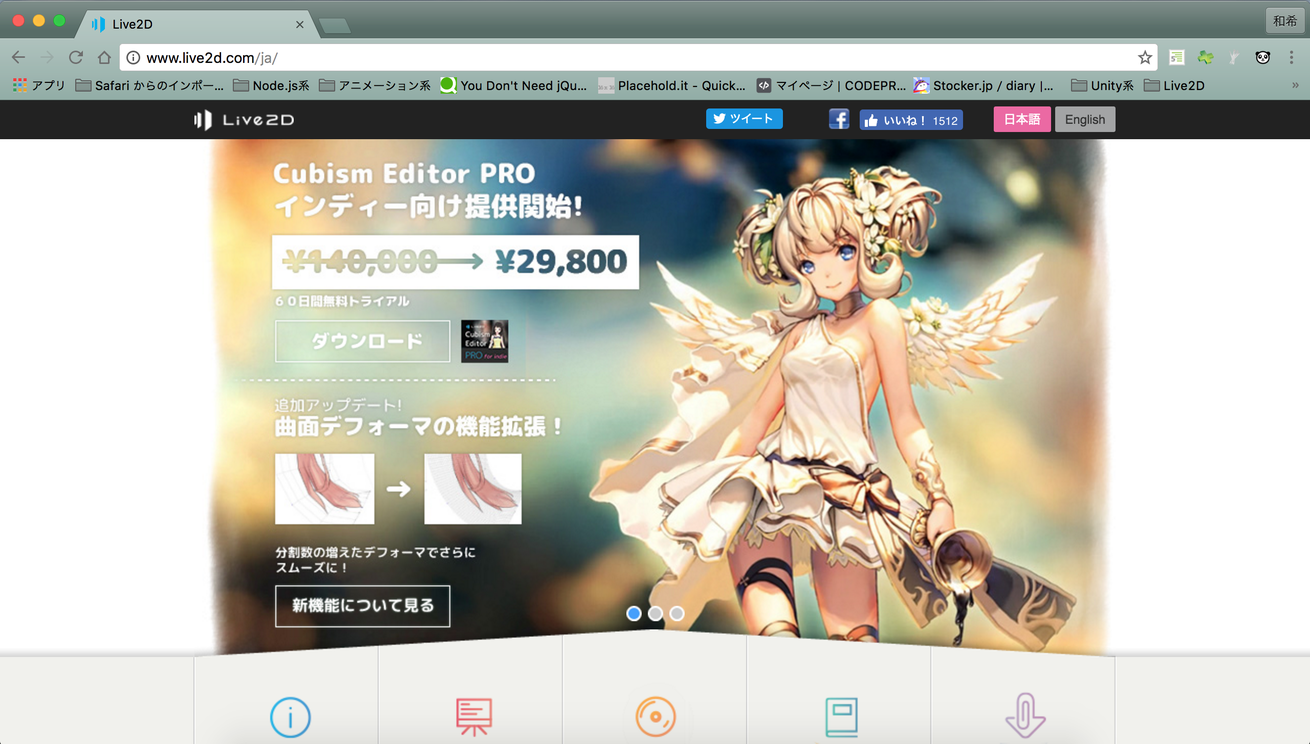
Task: Open the panda extension icon
Action: [x=1263, y=58]
